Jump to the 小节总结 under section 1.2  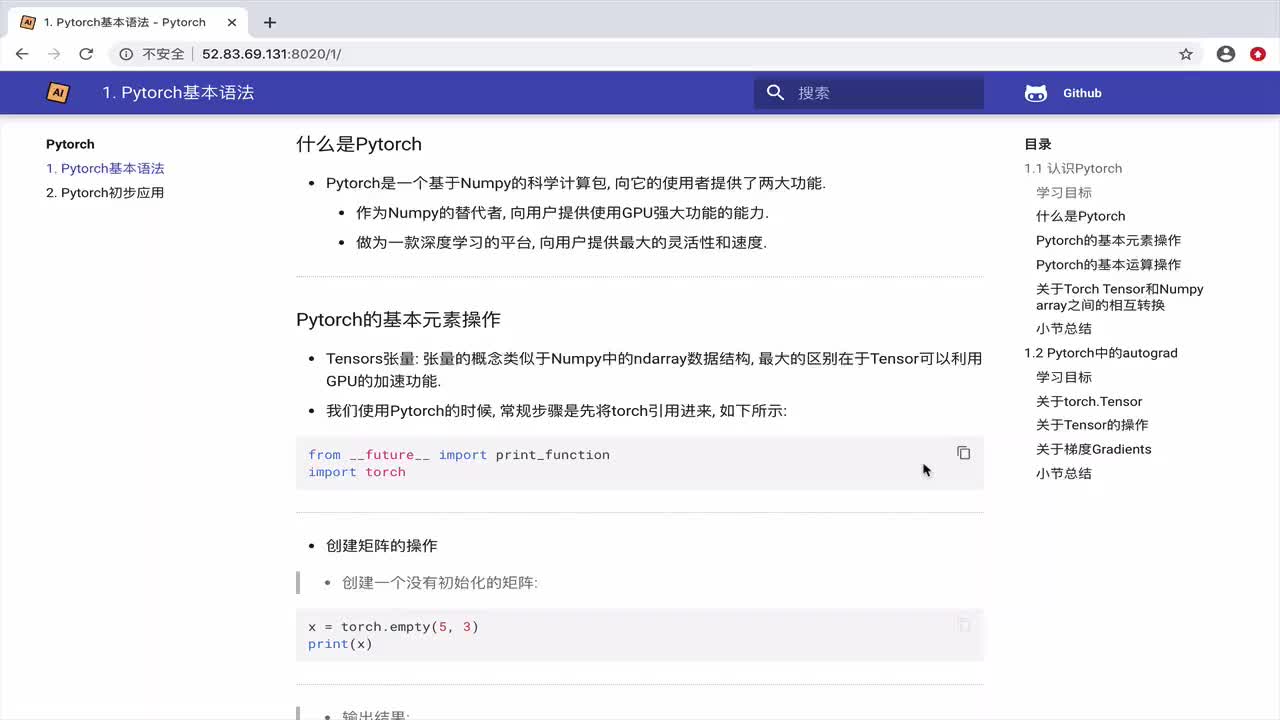click(x=1064, y=473)
